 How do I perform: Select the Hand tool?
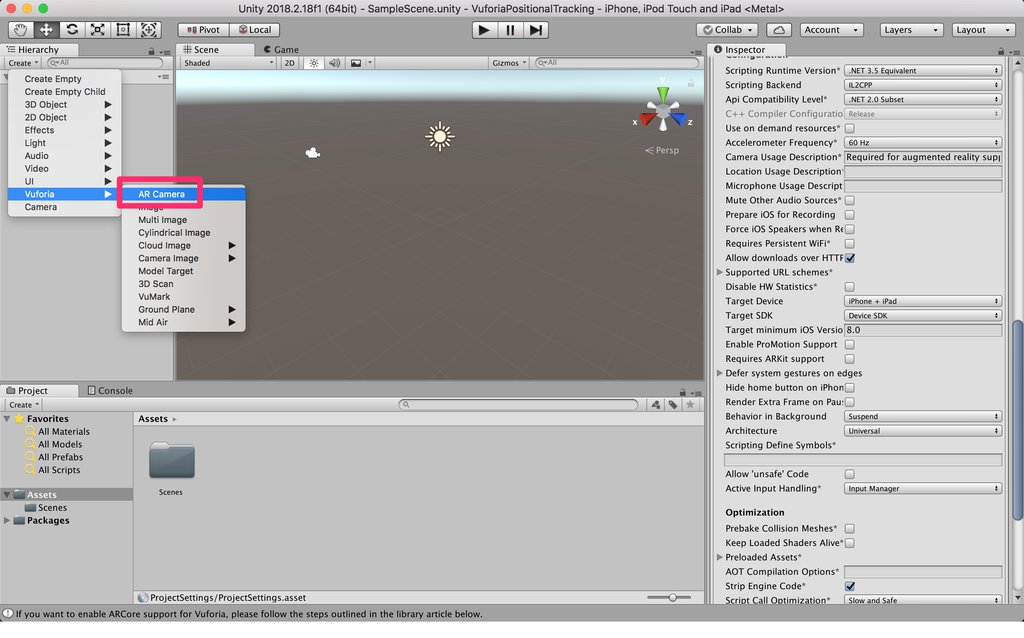(x=21, y=30)
